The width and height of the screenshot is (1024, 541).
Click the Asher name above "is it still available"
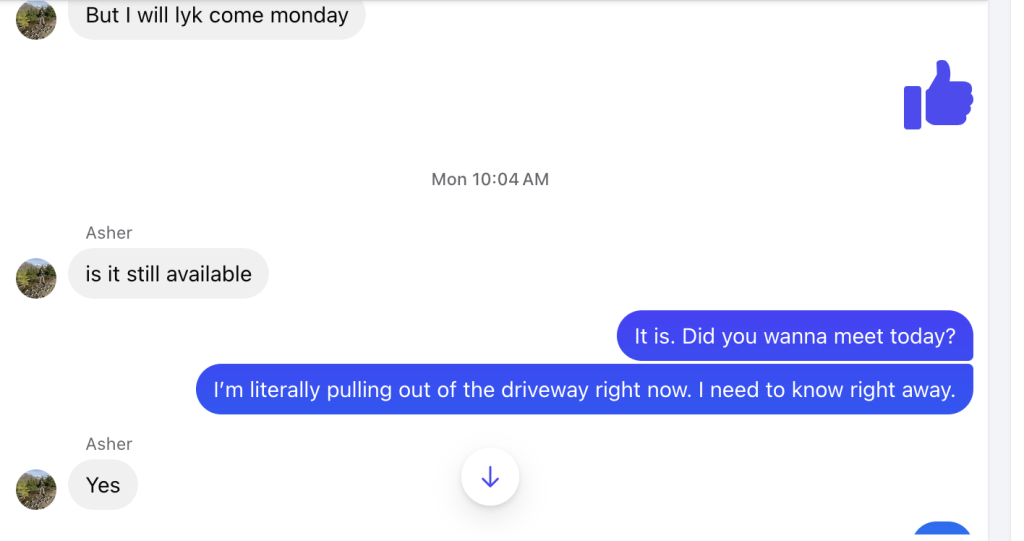coord(109,233)
